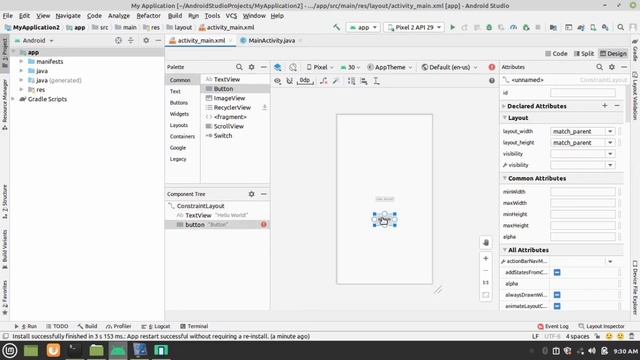Image resolution: width=640 pixels, height=360 pixels.
Task: Search attributes with magnifier icon
Action: pos(599,67)
